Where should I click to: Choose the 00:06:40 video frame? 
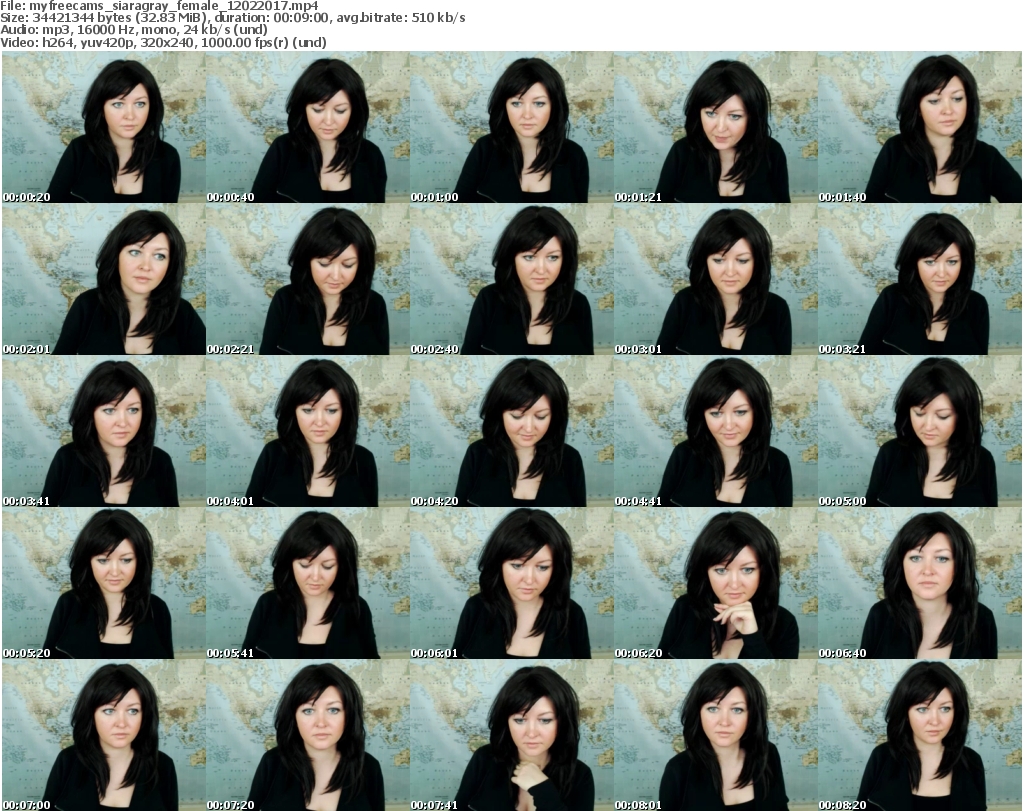[920, 583]
